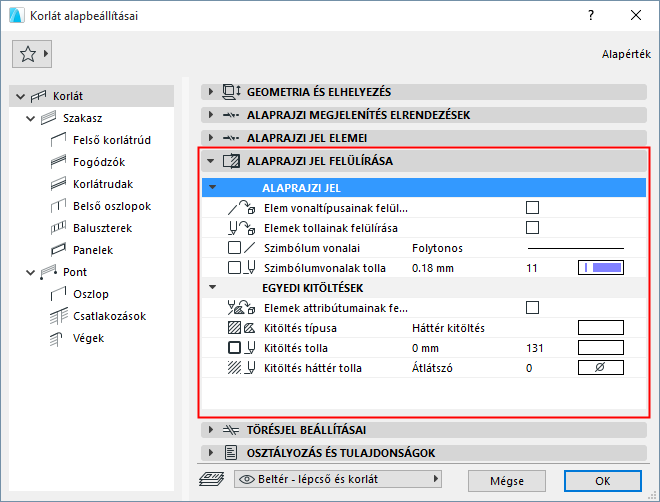The image size is (660, 502).
Task: Click the Kitöltés típusa fill preview box
Action: tap(601, 327)
